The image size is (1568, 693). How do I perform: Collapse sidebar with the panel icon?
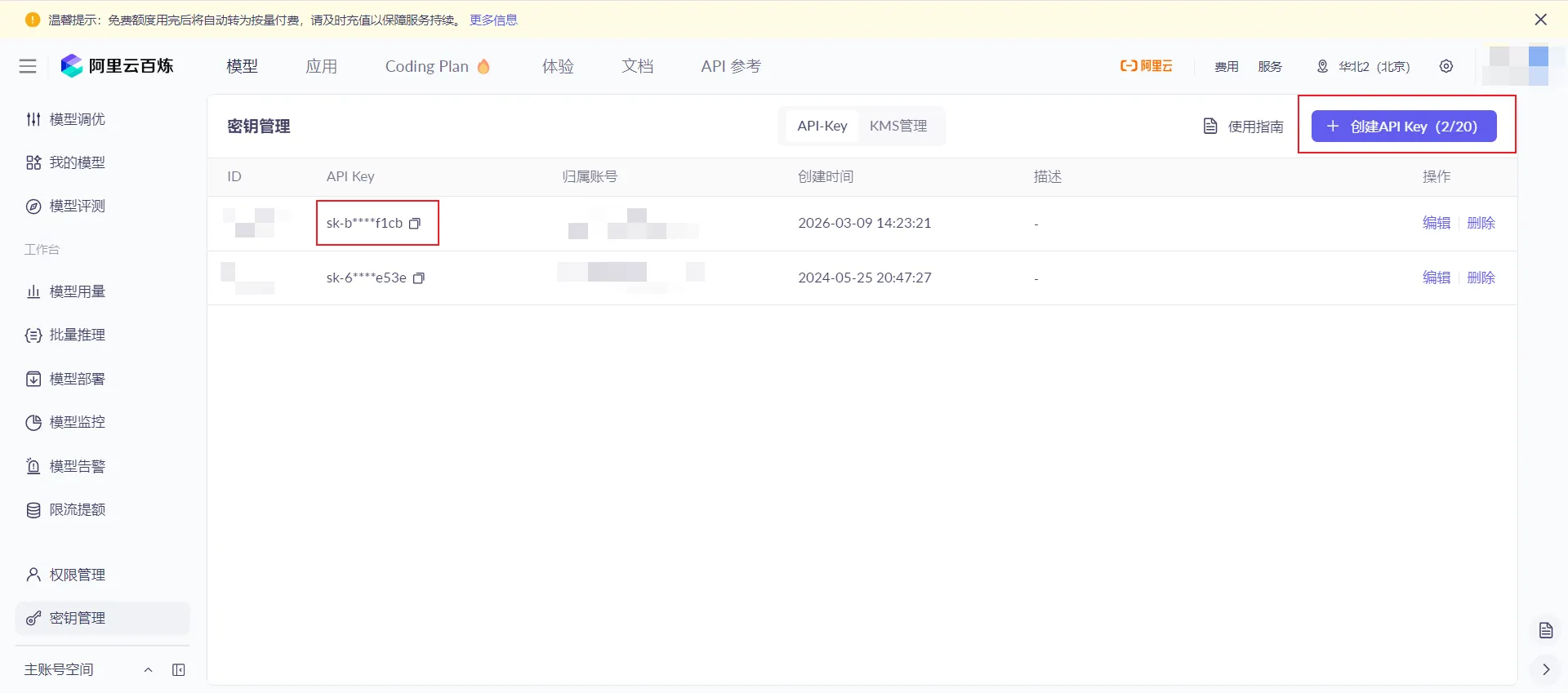[x=179, y=670]
